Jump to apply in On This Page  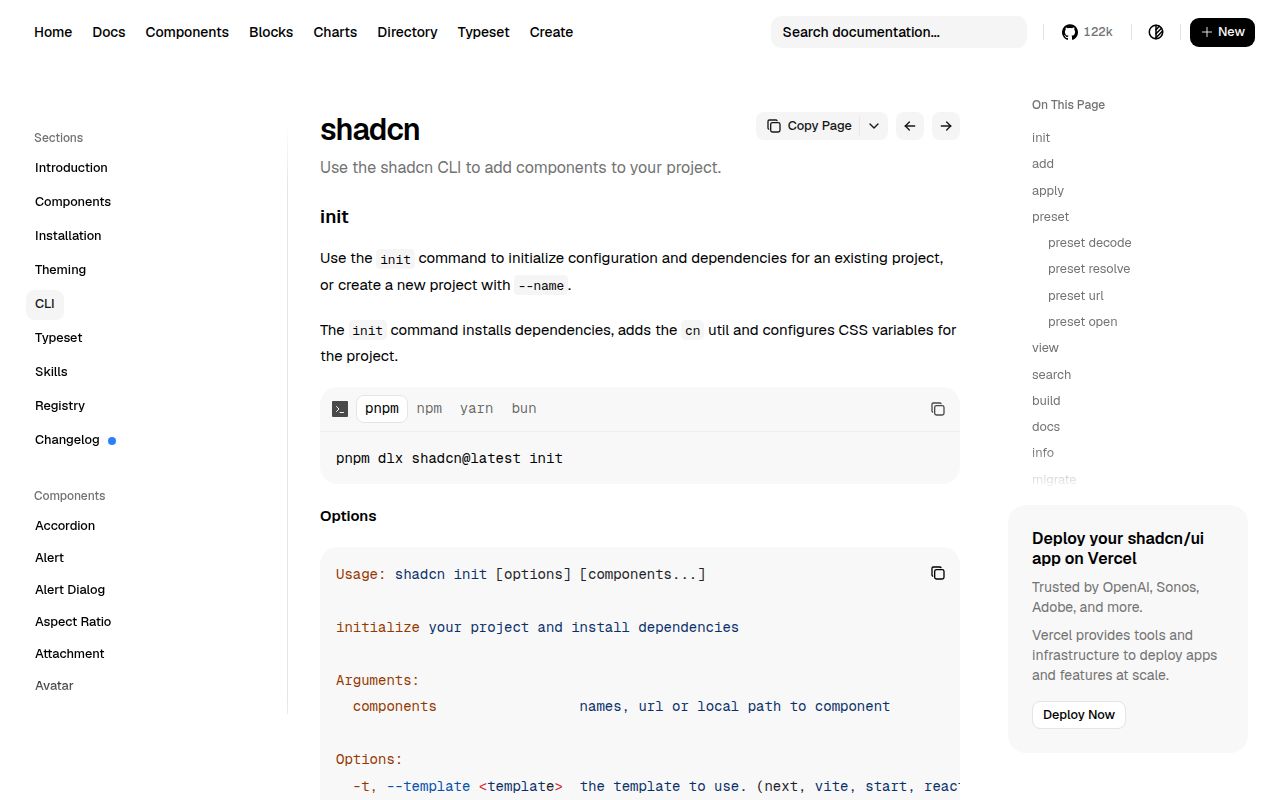1048,191
